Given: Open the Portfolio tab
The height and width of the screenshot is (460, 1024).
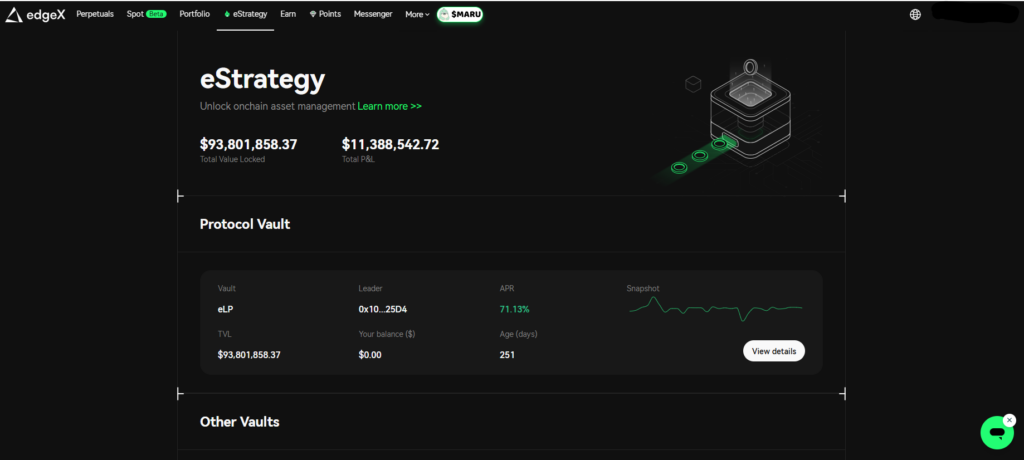Looking at the screenshot, I should coord(195,15).
